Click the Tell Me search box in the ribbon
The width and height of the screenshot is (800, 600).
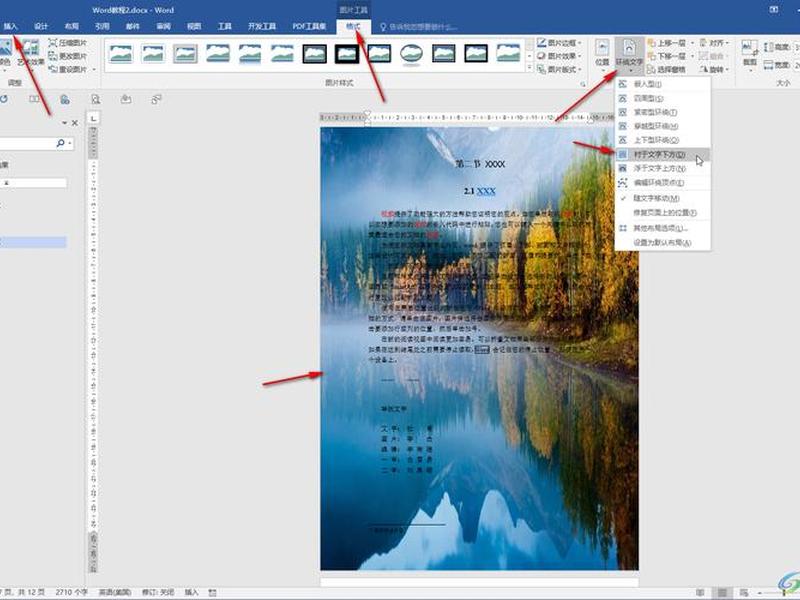(x=419, y=27)
